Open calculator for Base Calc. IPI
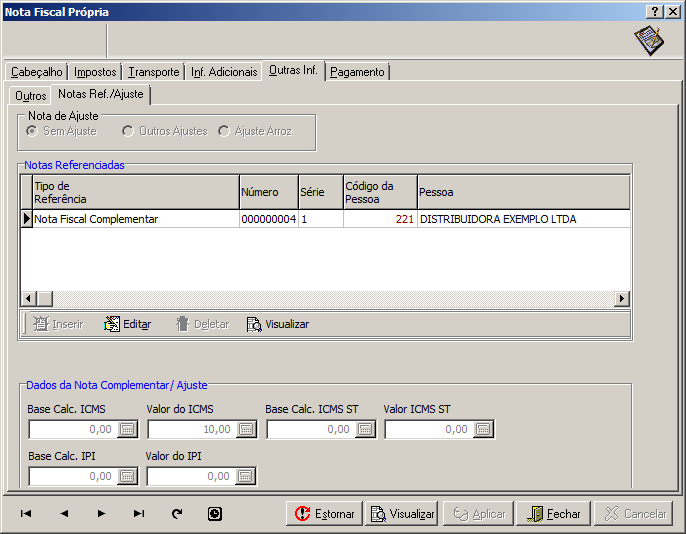This screenshot has height=534, width=686. 128,477
